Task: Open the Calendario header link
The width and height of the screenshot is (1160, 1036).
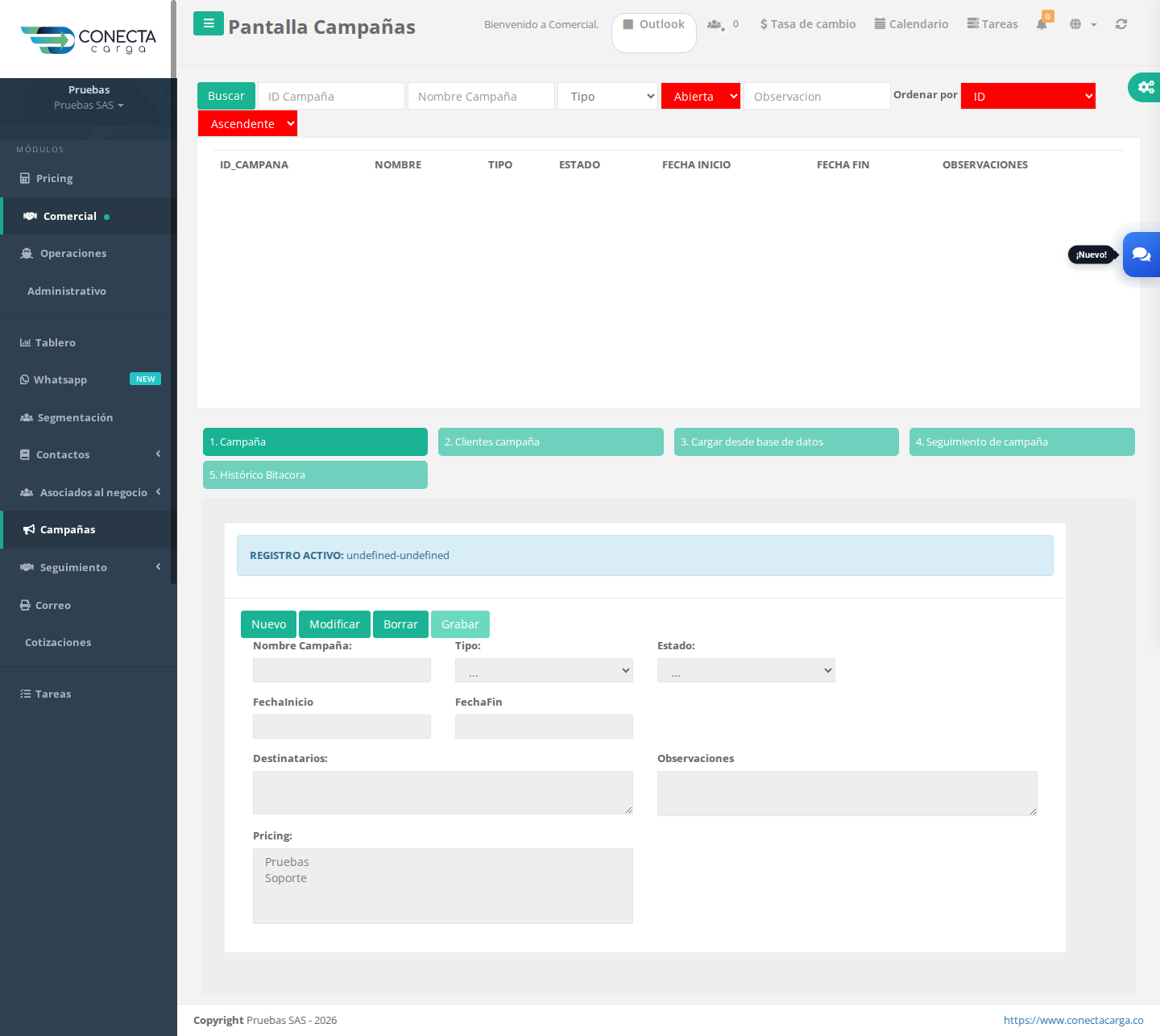Action: 911,24
